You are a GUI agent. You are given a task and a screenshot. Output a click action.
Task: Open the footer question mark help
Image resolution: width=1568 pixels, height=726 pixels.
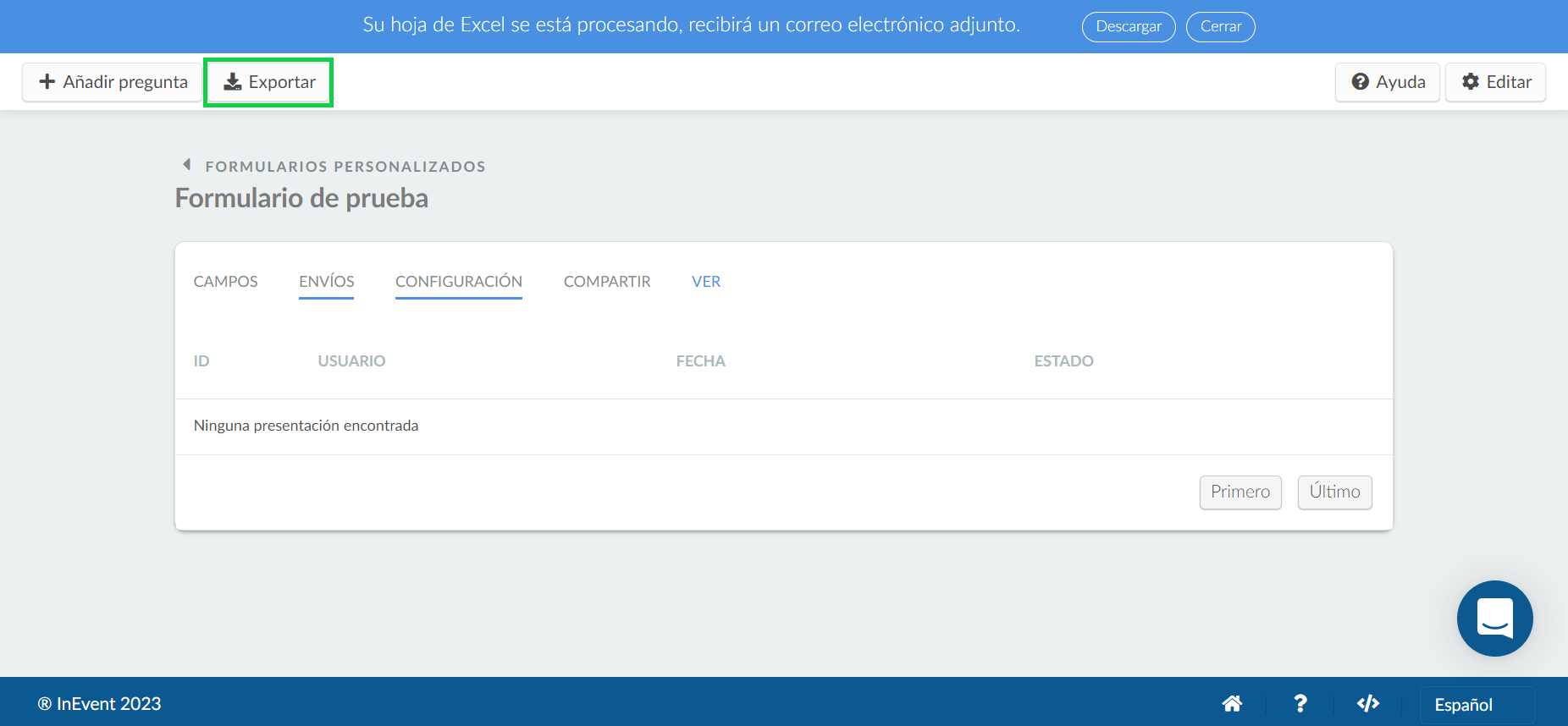point(1300,703)
